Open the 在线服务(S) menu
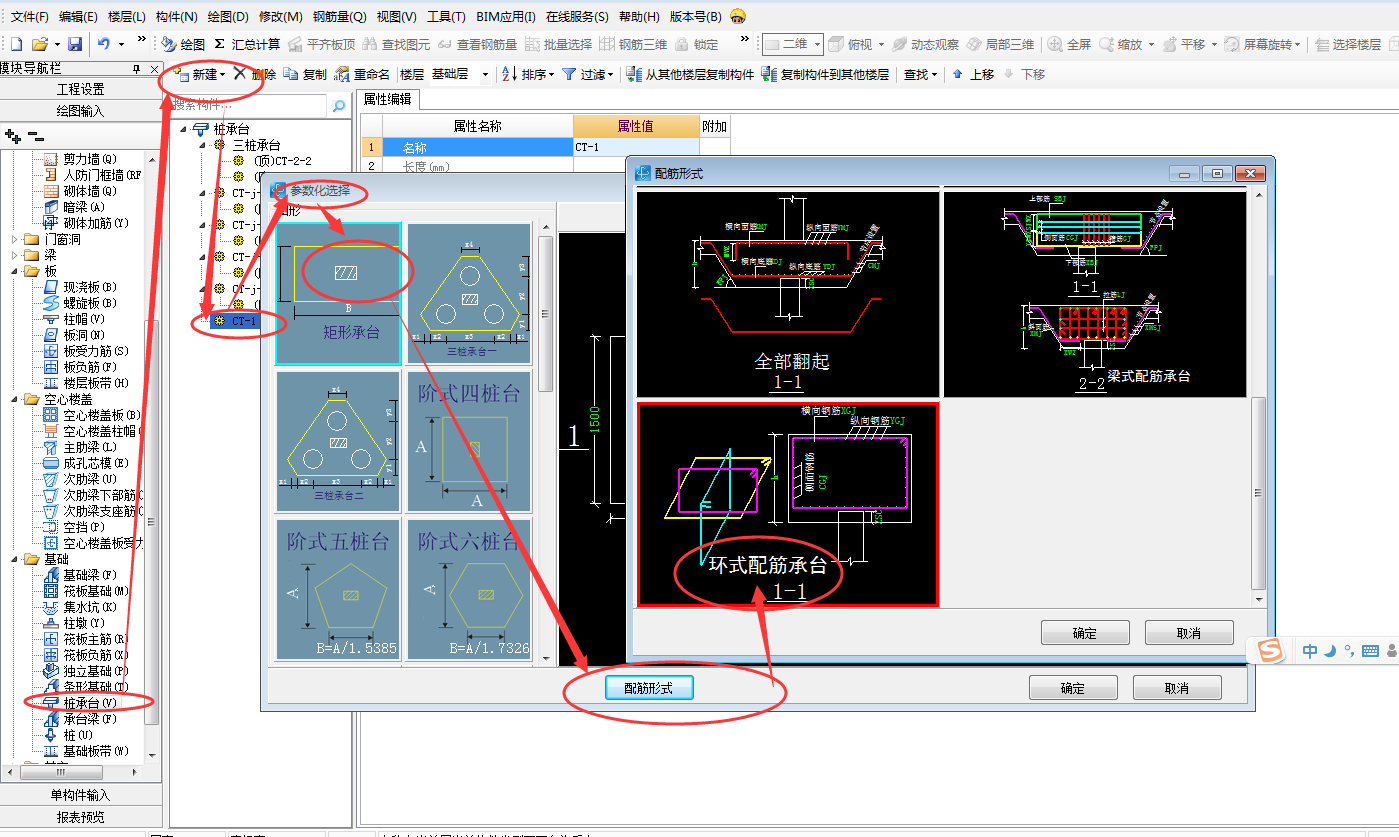The width and height of the screenshot is (1399, 837). 577,16
